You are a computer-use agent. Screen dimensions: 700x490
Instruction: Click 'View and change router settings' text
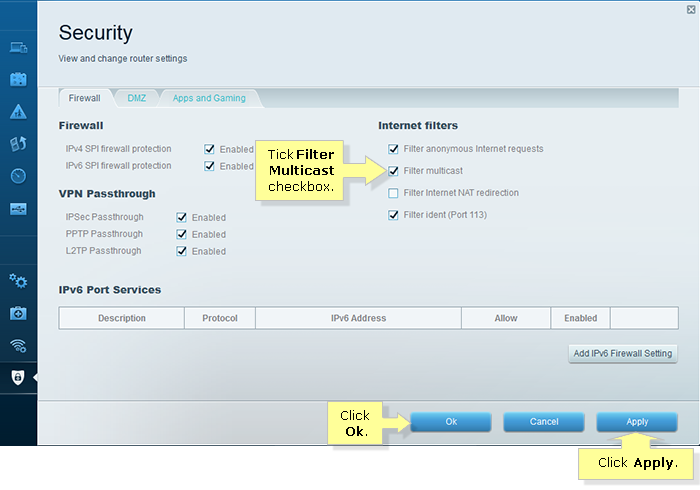(123, 58)
